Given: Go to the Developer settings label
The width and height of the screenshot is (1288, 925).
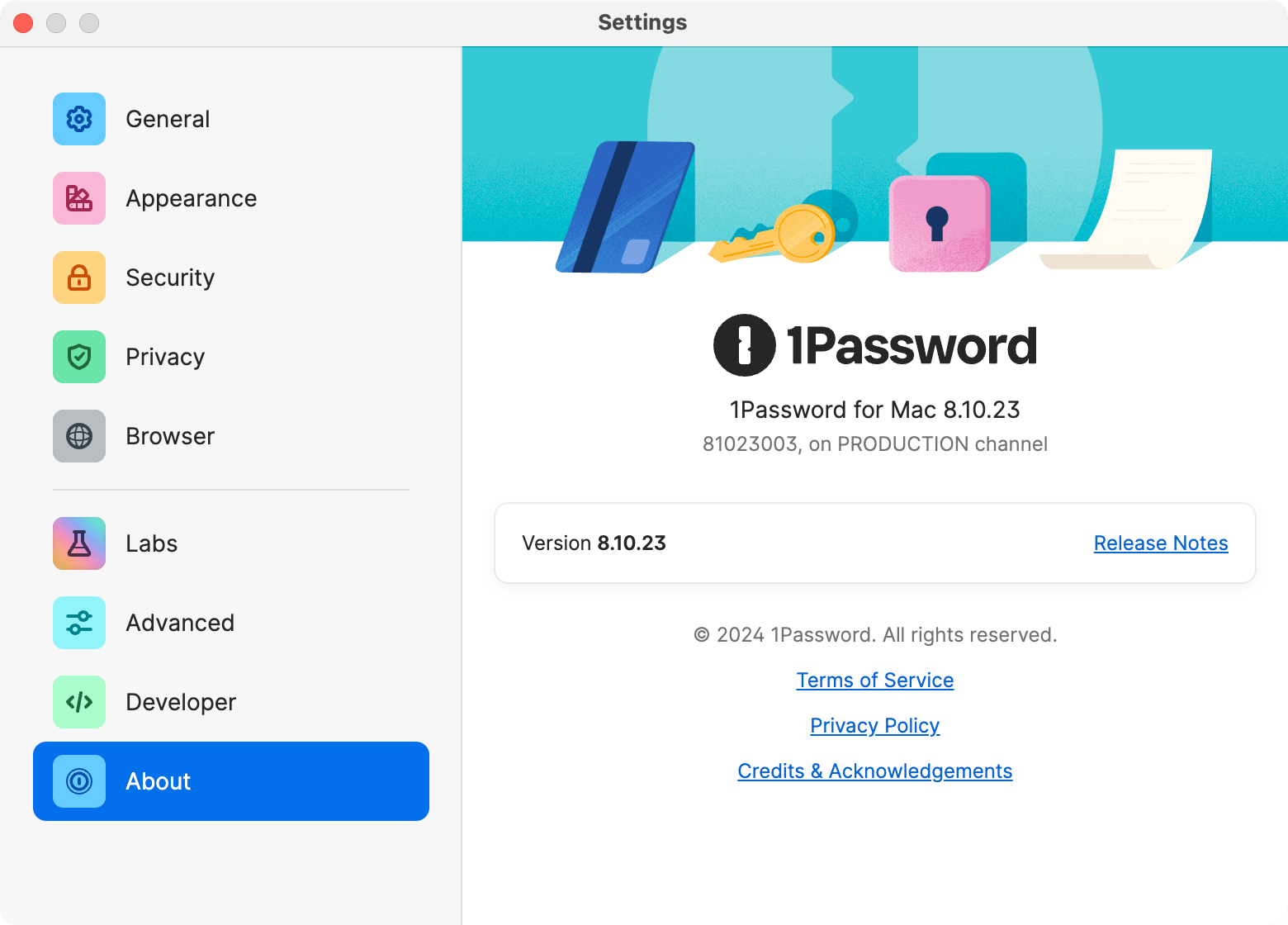Looking at the screenshot, I should click(x=181, y=702).
